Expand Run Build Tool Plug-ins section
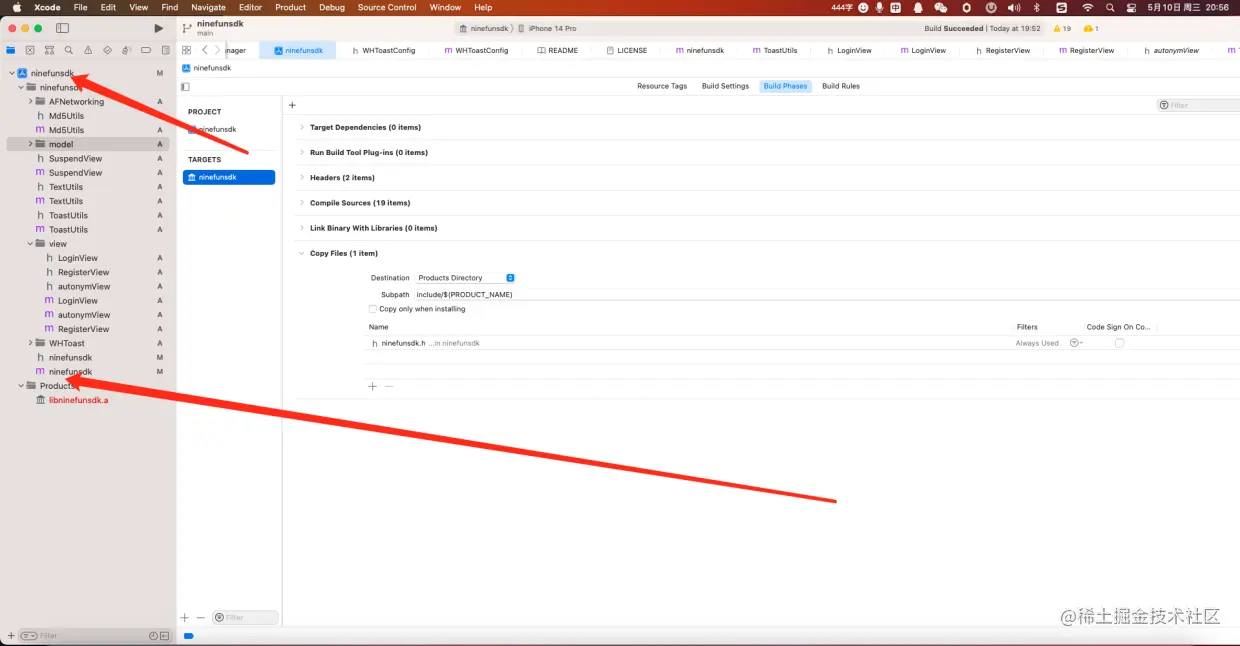Viewport: 1240px width, 646px height. point(302,153)
